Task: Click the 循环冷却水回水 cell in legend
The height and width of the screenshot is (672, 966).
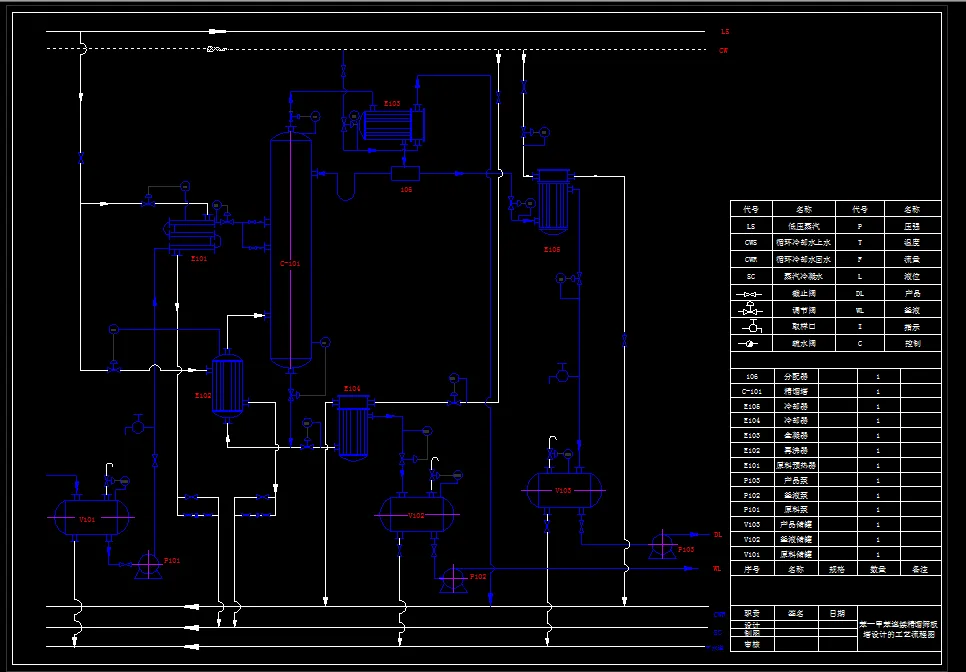Action: [x=804, y=259]
